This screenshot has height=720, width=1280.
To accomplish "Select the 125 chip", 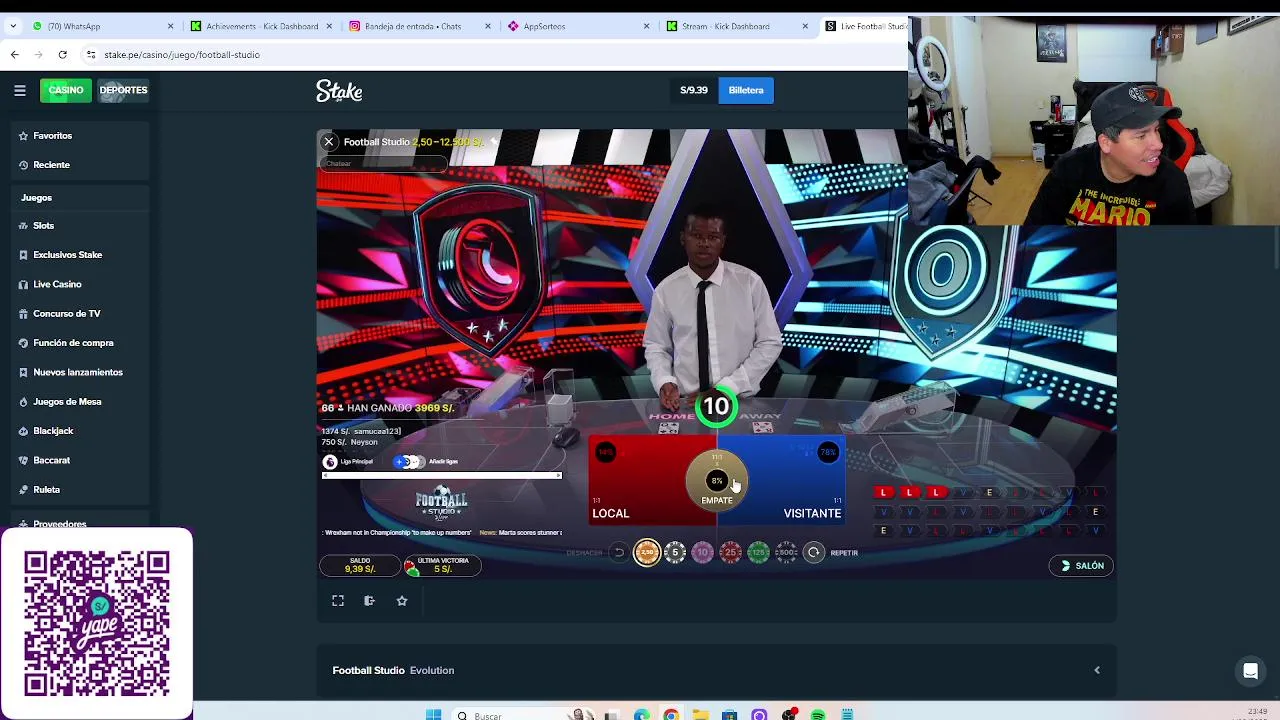I will pyautogui.click(x=759, y=552).
